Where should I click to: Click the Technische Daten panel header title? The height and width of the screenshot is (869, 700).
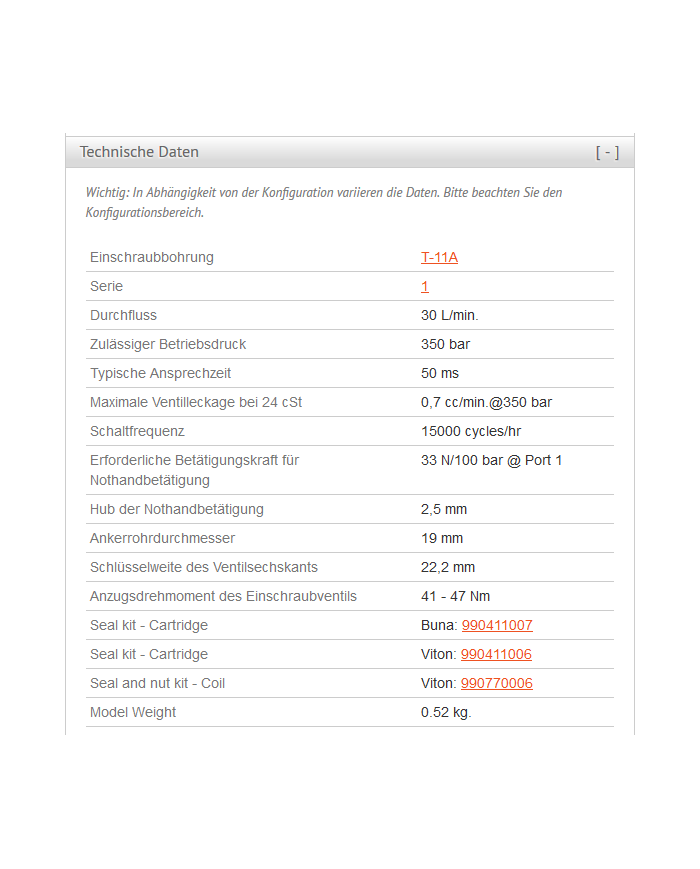(139, 152)
